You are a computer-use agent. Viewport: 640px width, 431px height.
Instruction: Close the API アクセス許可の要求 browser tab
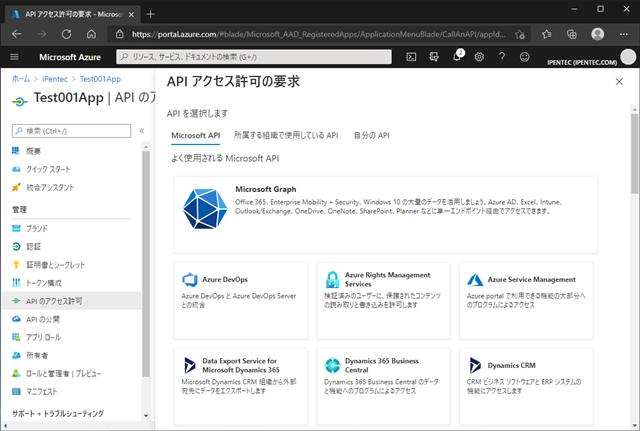pyautogui.click(x=131, y=15)
